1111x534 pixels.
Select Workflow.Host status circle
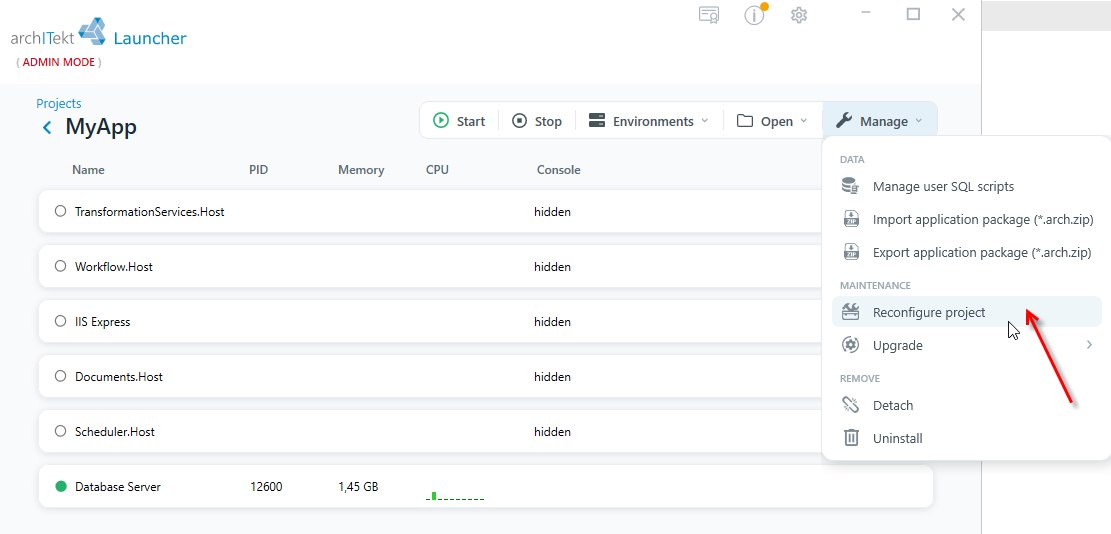pos(60,266)
